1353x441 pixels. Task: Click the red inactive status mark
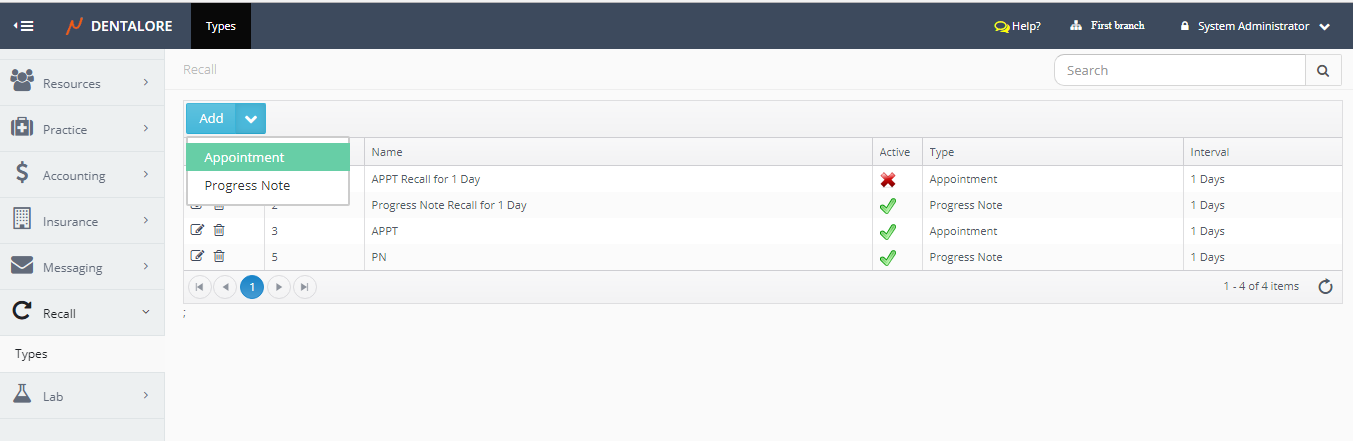(887, 180)
